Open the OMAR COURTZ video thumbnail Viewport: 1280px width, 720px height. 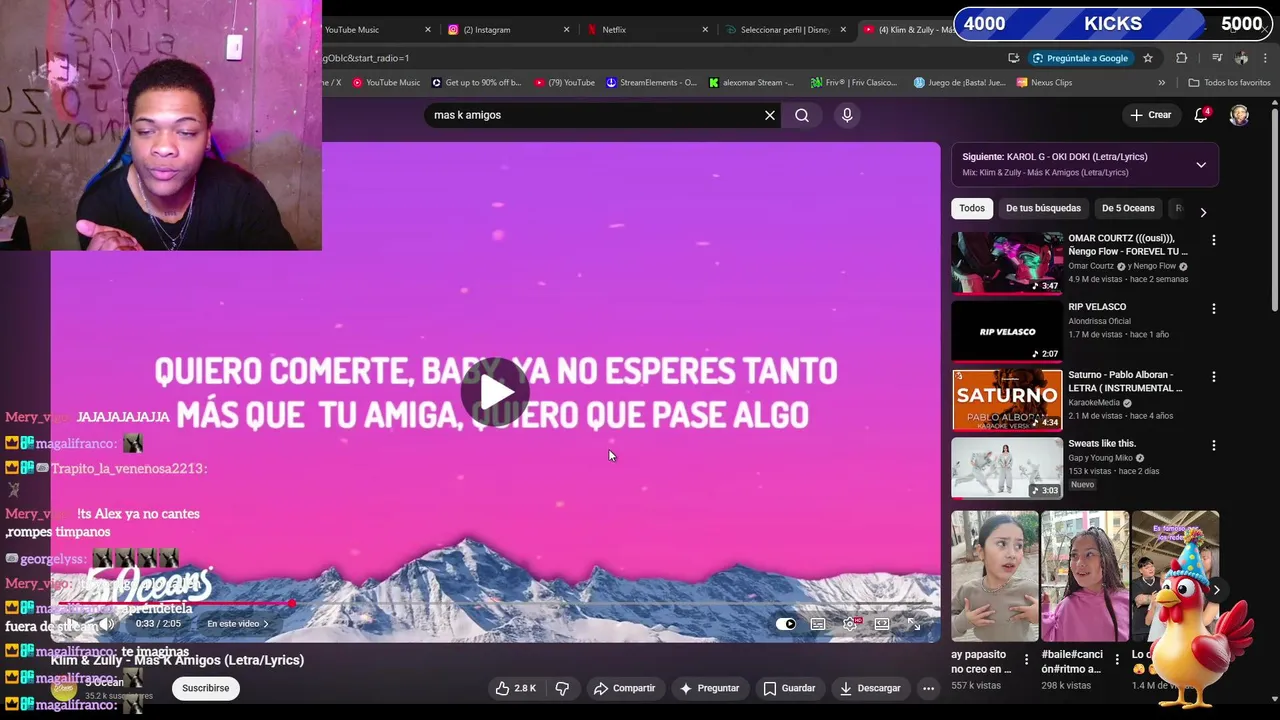click(x=1007, y=263)
